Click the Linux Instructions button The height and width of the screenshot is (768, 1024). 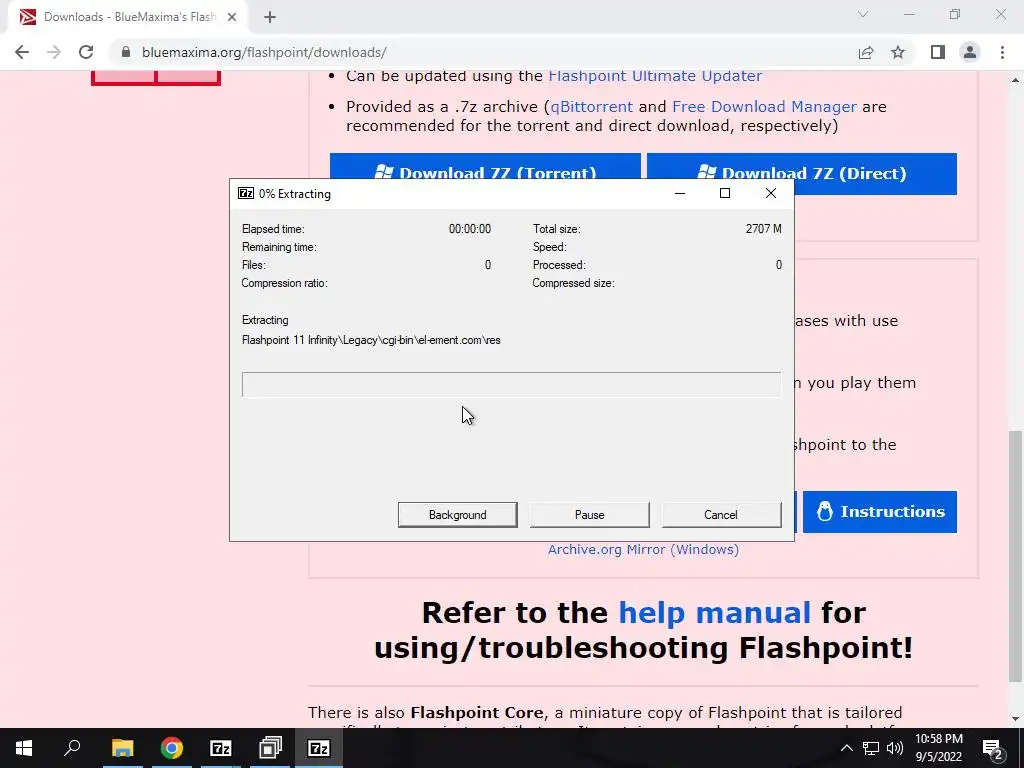click(x=880, y=511)
